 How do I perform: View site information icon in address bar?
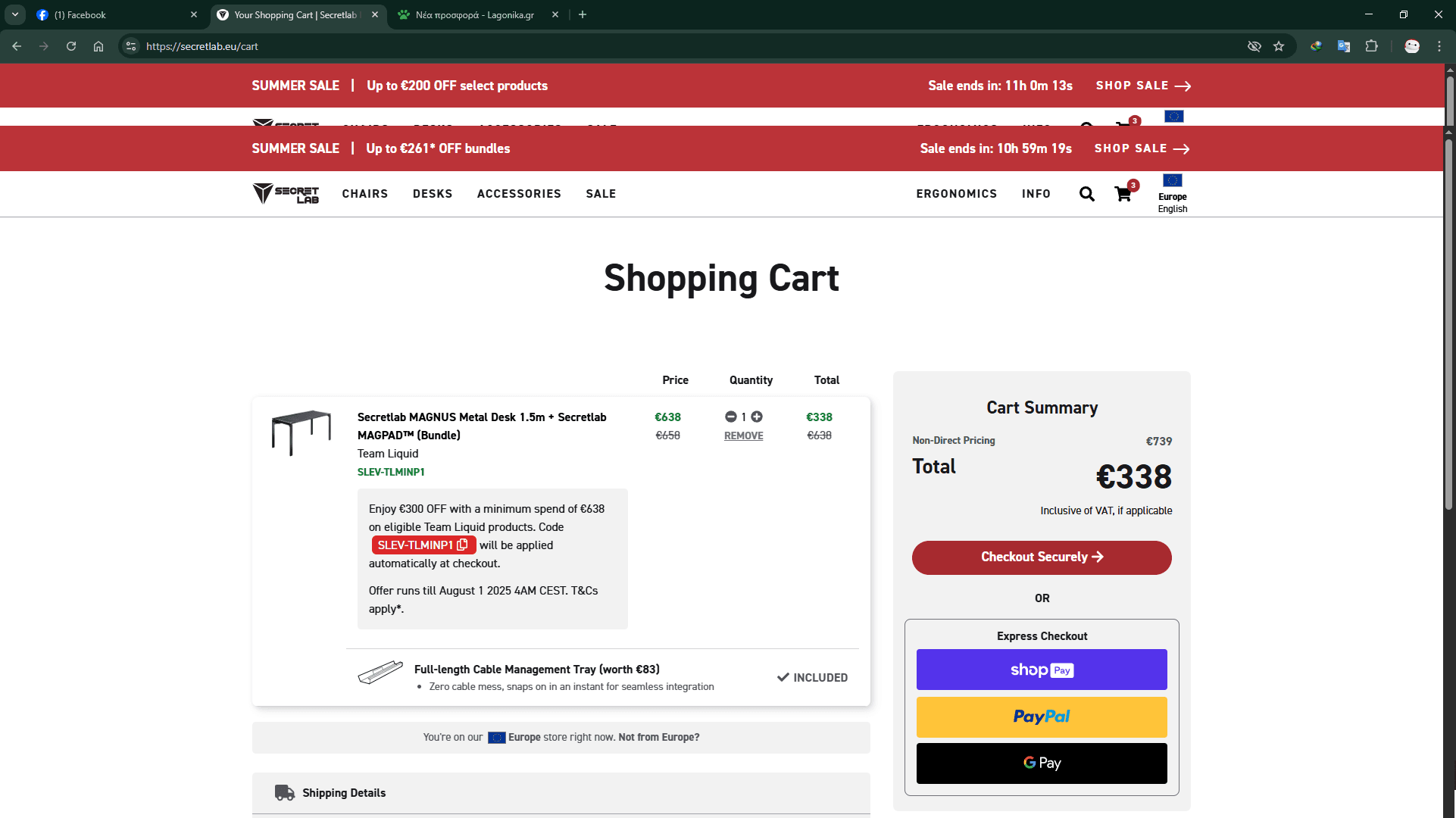coord(131,46)
